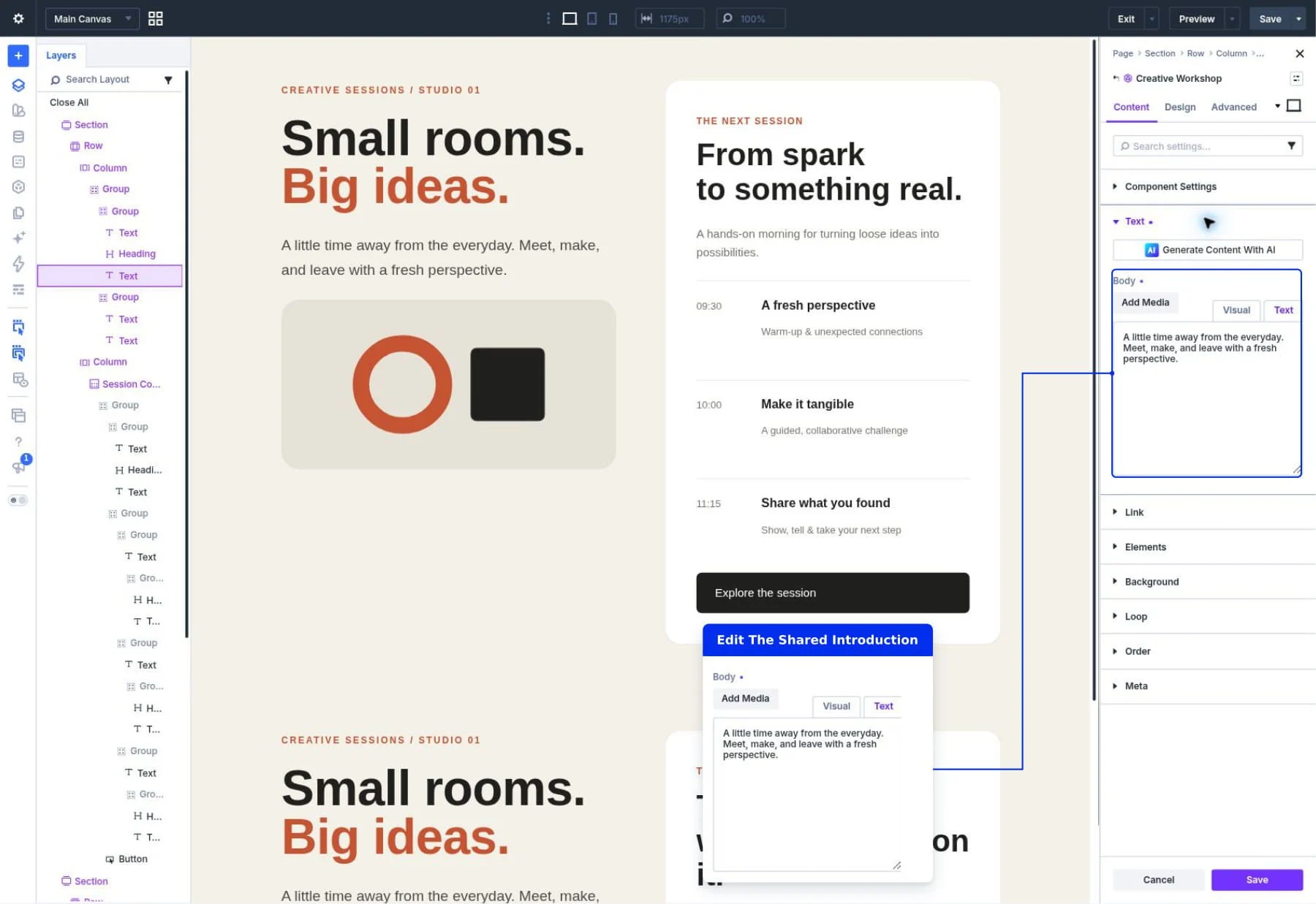Toggle the switch at bottom of left sidebar
The height and width of the screenshot is (904, 1316).
pos(18,501)
